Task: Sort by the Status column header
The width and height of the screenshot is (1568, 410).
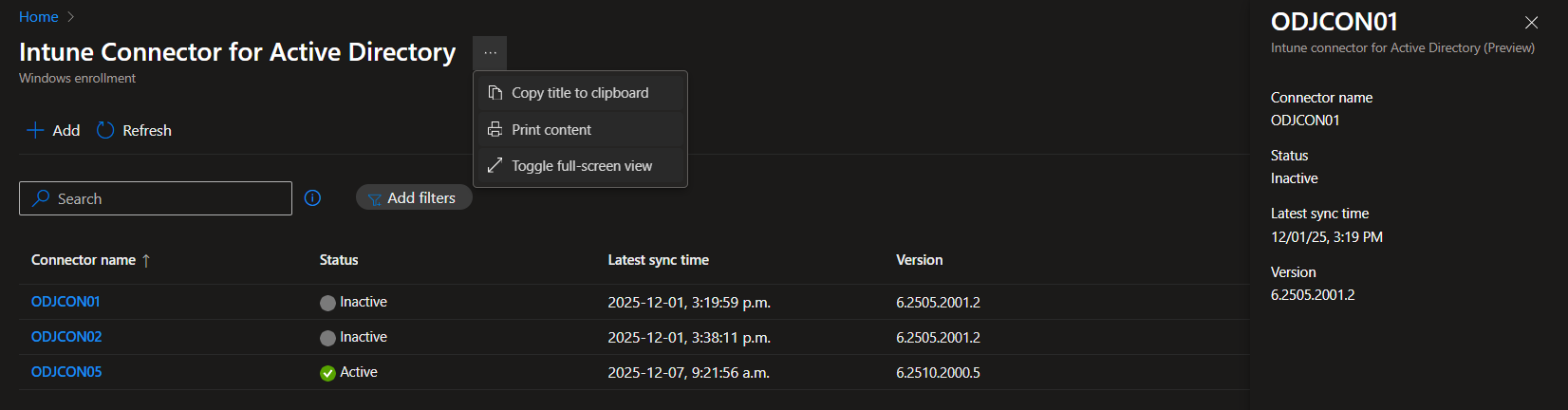Action: tap(339, 260)
